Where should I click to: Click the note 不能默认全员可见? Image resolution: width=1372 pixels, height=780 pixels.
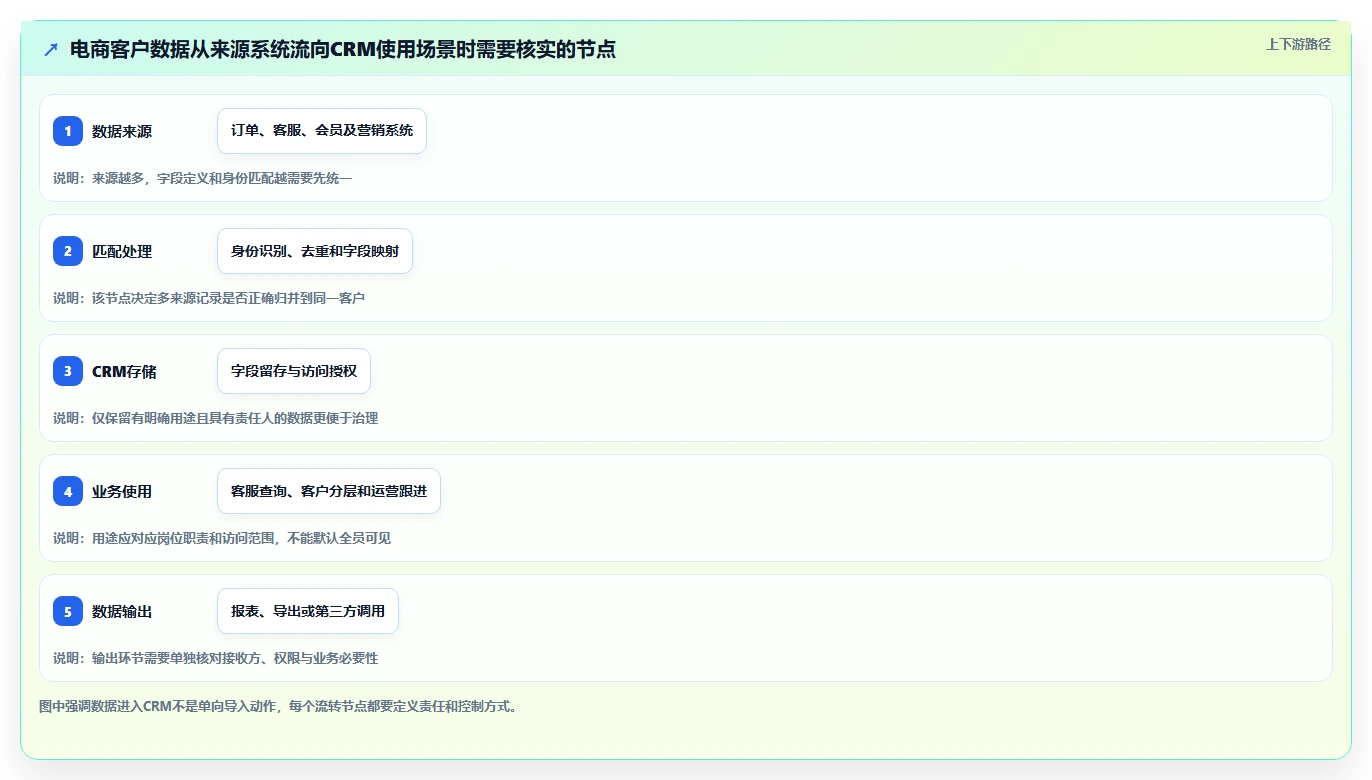click(x=222, y=538)
